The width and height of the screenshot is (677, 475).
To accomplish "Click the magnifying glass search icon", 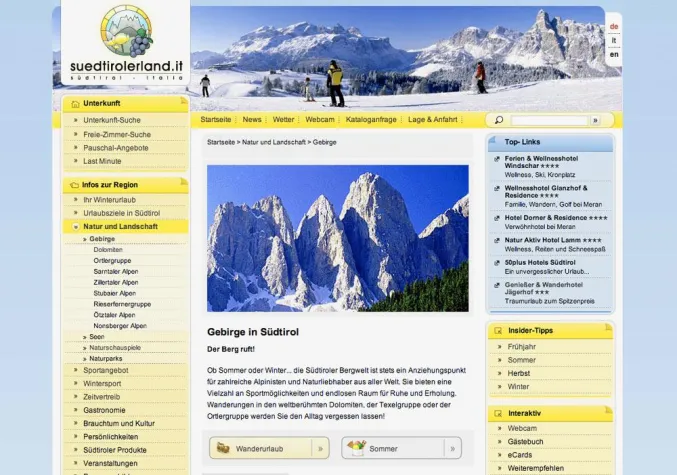I will 499,120.
